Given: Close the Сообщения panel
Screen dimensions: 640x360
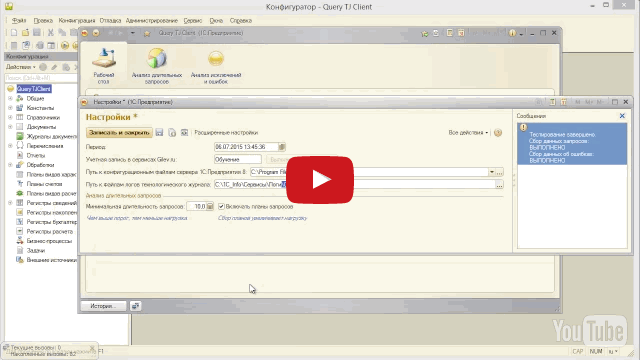Looking at the screenshot, I should (x=622, y=116).
